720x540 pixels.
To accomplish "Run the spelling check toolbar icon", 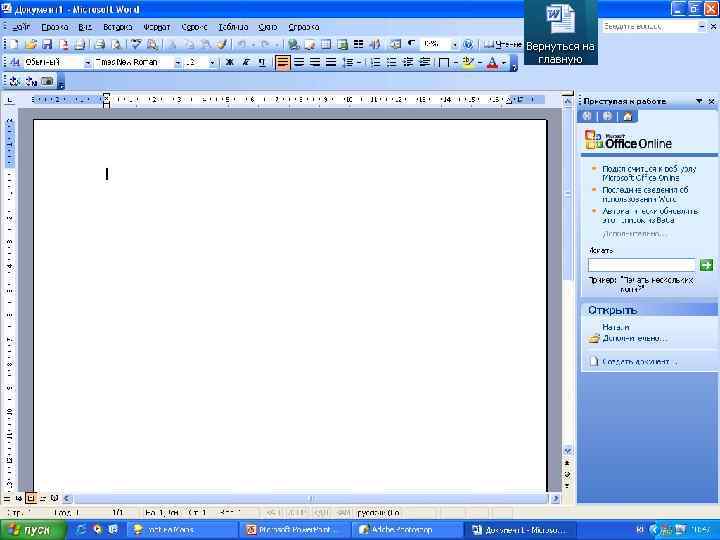I will (136, 45).
